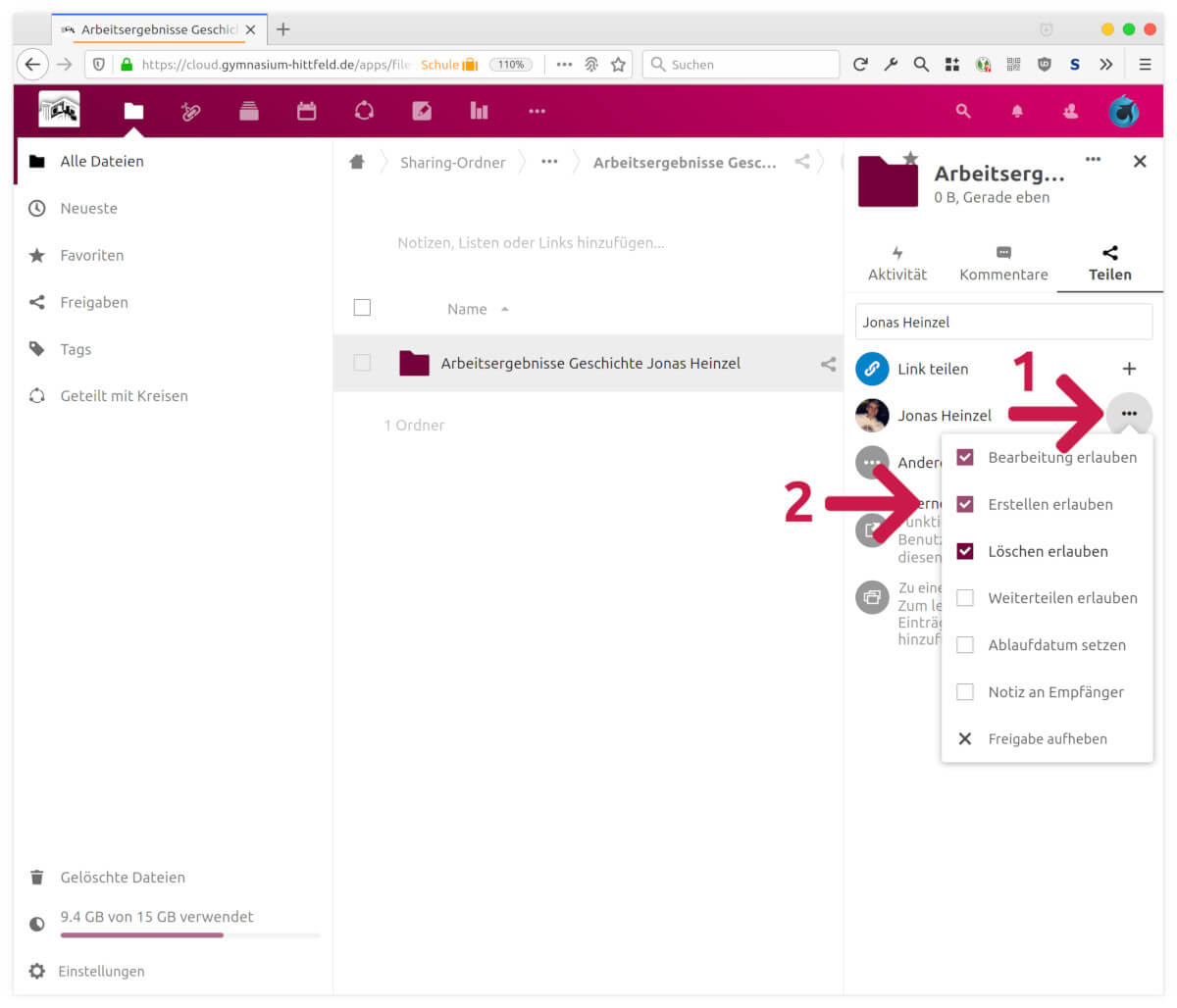Open Einstellungen at sidebar bottom
The image size is (1177, 1008).
coord(101,972)
